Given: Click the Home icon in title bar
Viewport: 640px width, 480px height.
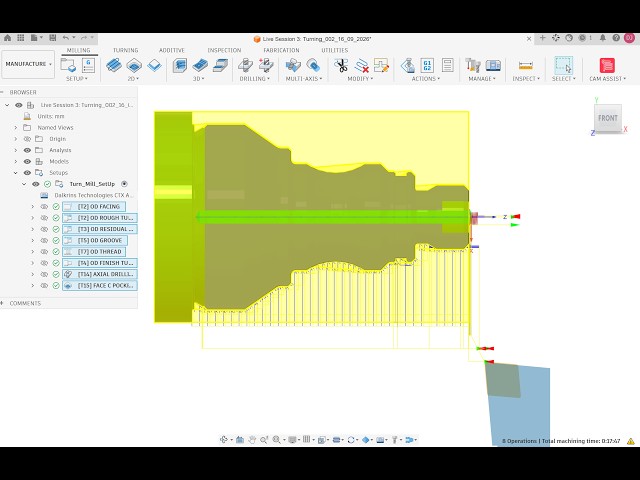Looking at the screenshot, I should pyautogui.click(x=7, y=38).
